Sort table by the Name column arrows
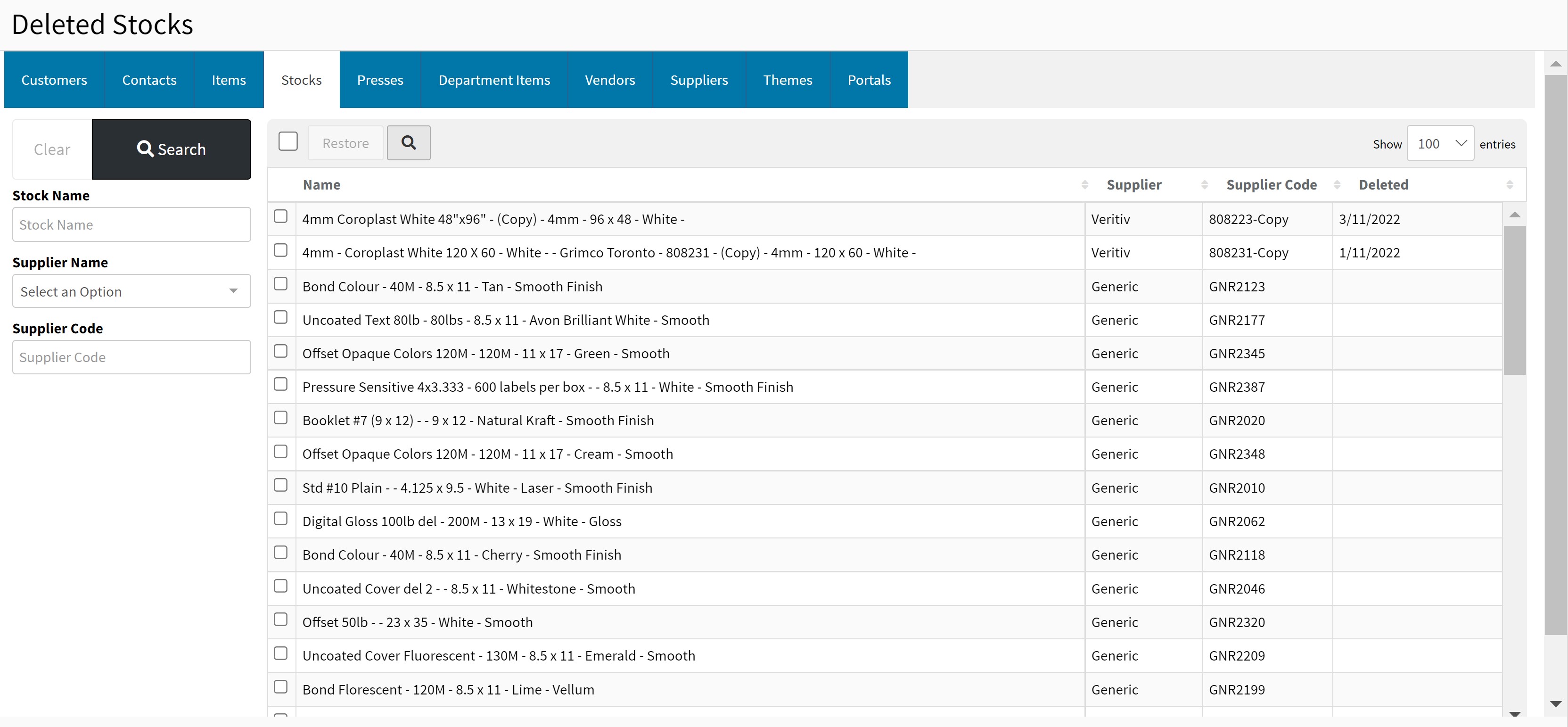Screen dimensions: 1568x727 tap(1084, 184)
